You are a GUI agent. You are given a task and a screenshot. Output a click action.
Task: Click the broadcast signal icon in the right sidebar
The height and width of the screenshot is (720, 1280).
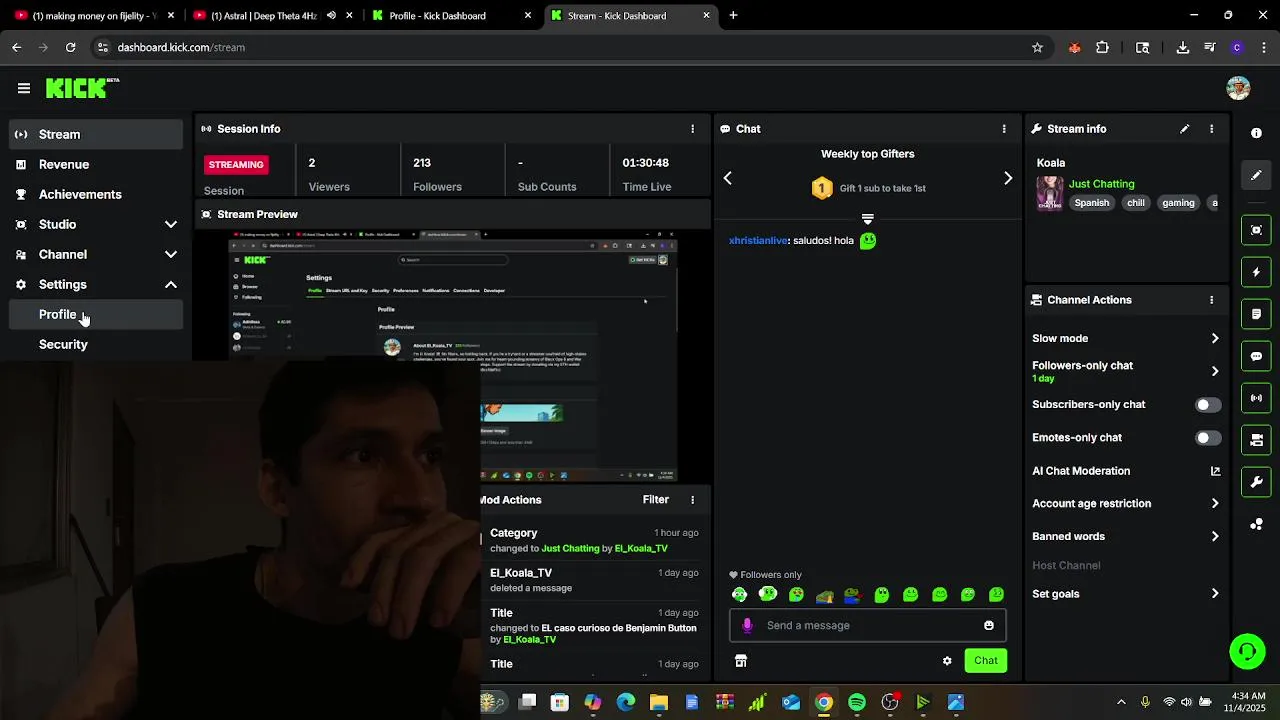point(1257,398)
